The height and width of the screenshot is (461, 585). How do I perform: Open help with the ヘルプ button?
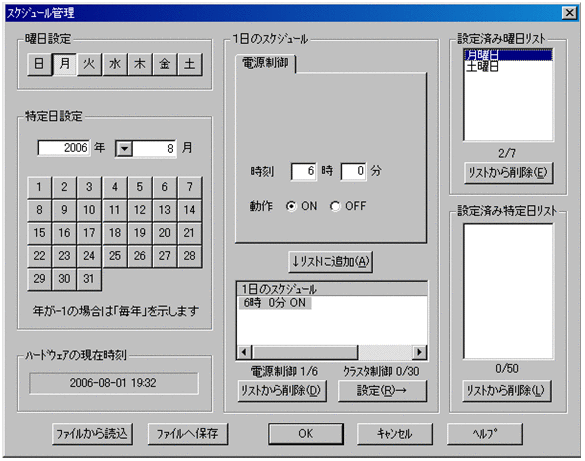(485, 434)
